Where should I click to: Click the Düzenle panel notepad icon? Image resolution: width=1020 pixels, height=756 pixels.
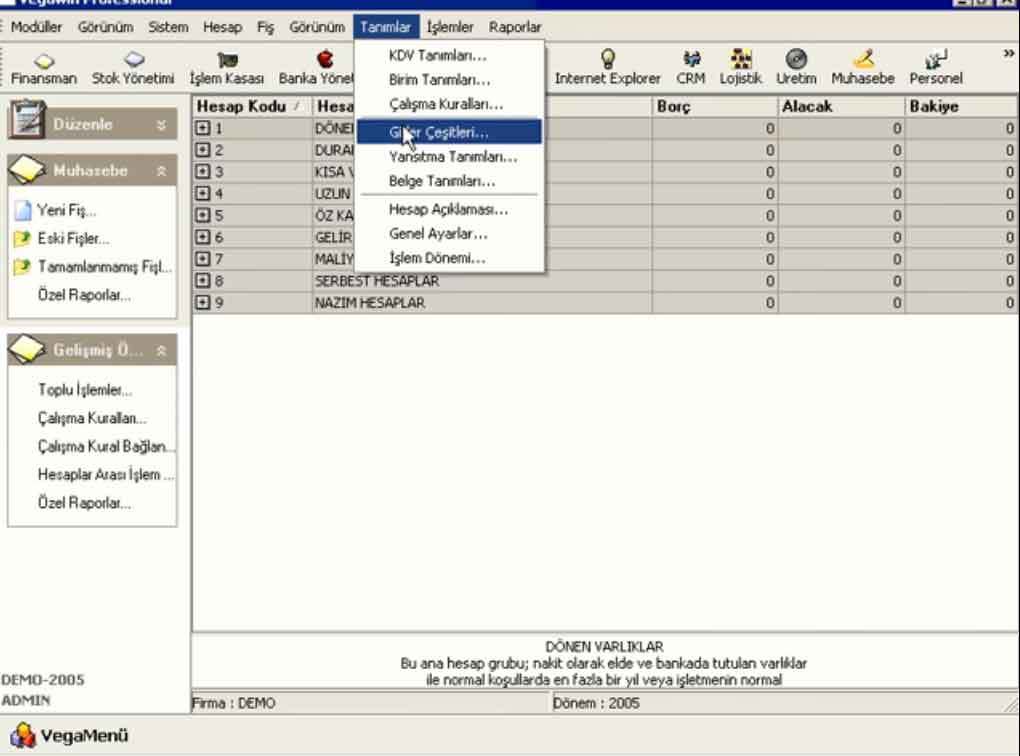click(x=27, y=119)
